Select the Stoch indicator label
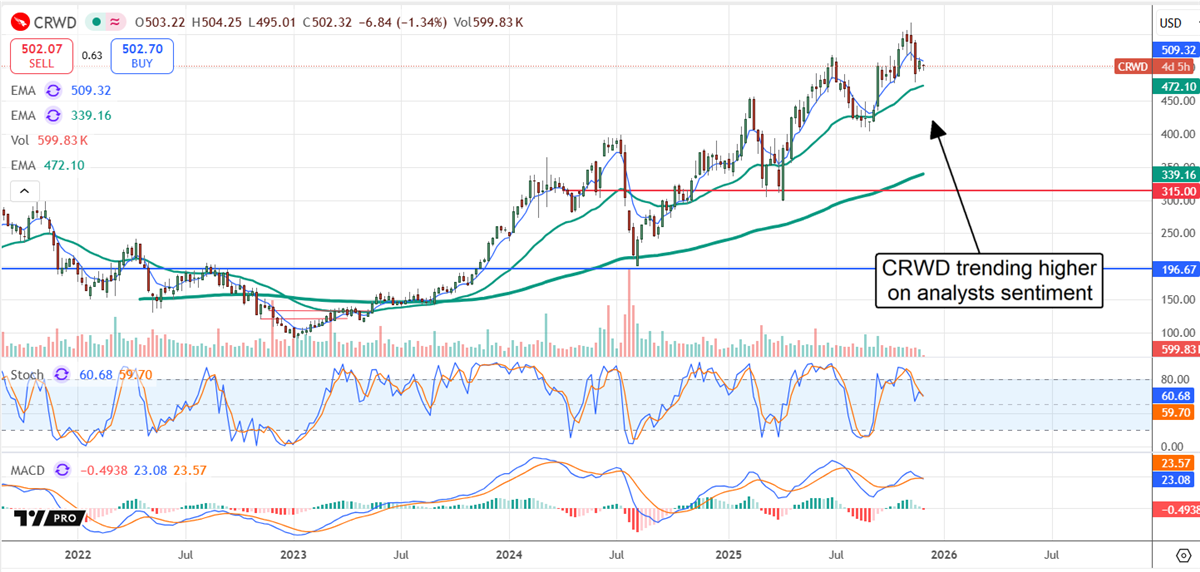The height and width of the screenshot is (572, 1200). [x=27, y=375]
